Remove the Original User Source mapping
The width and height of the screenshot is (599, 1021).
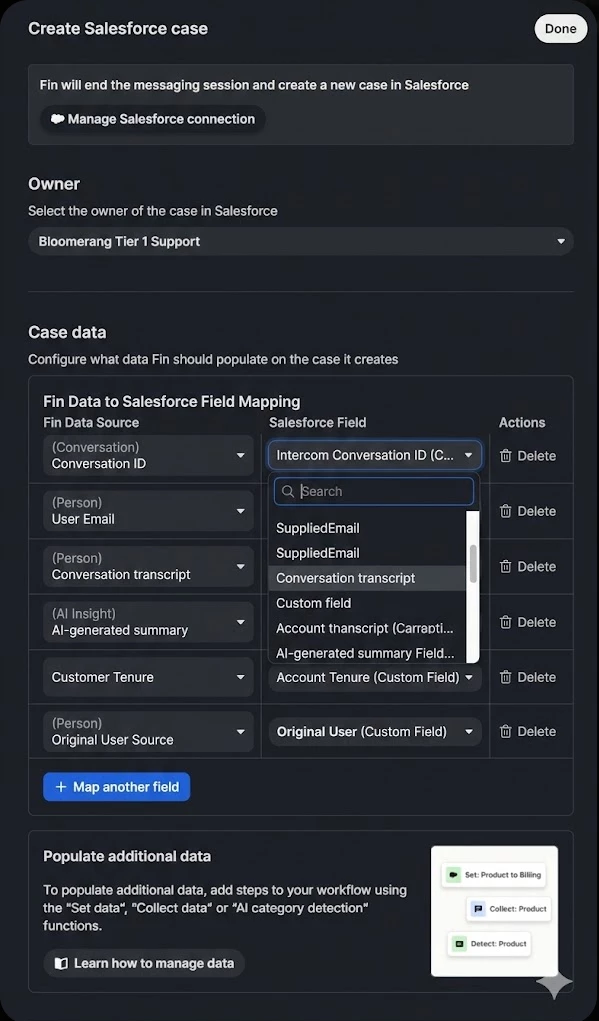(527, 731)
